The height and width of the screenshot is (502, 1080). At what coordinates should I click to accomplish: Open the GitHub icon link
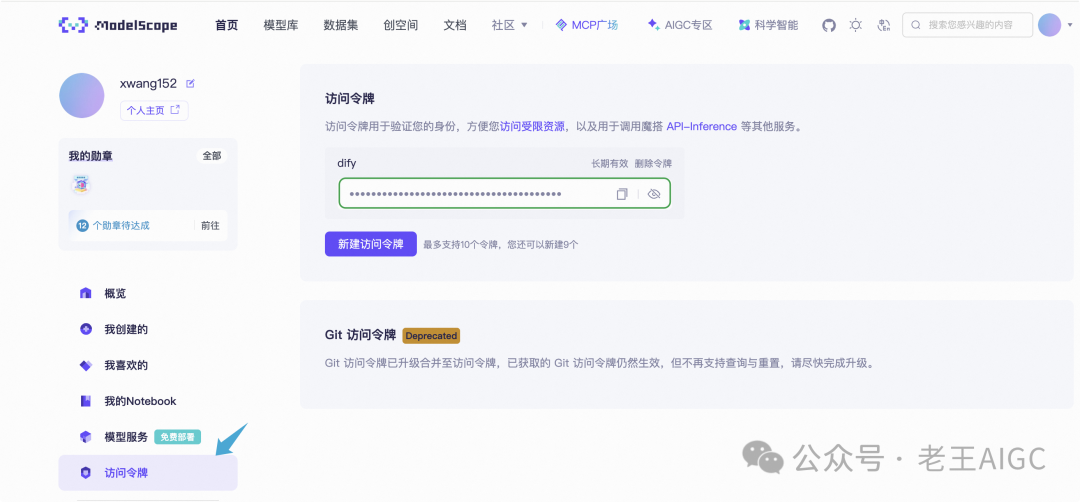pos(829,25)
